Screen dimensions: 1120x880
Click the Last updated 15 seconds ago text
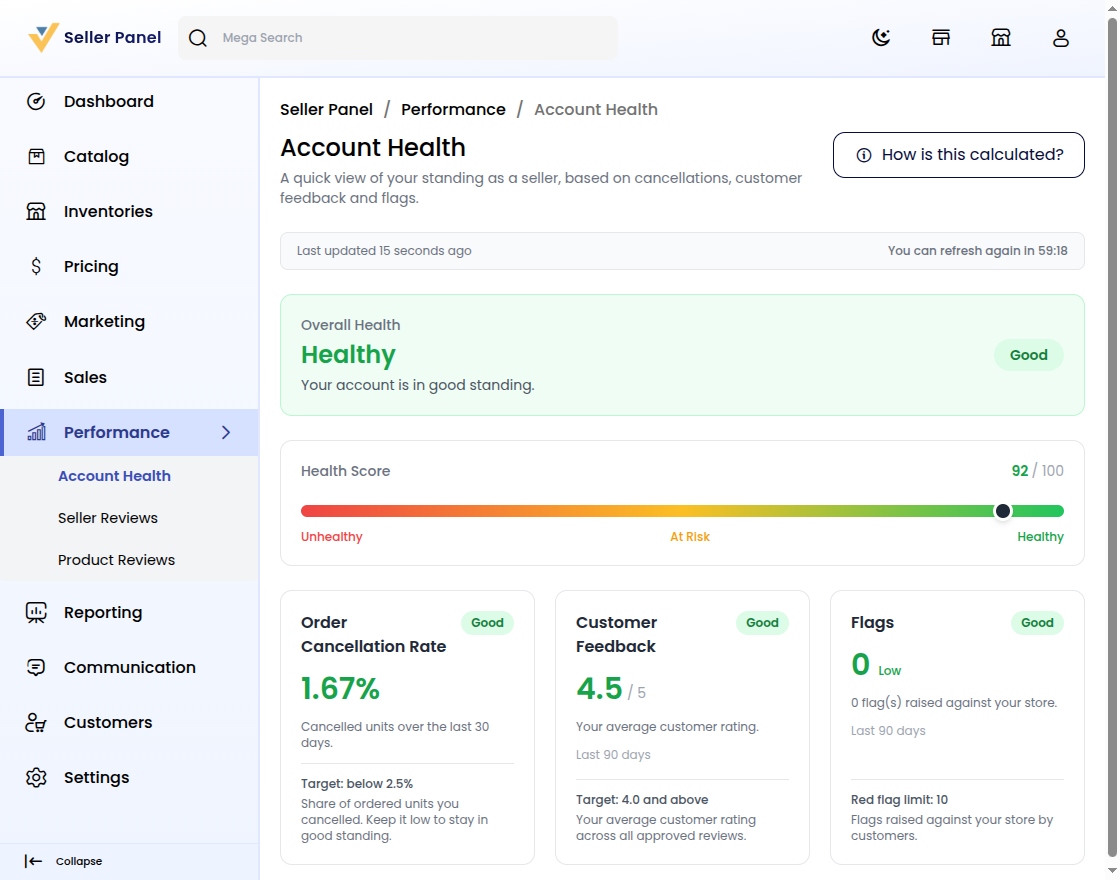384,251
